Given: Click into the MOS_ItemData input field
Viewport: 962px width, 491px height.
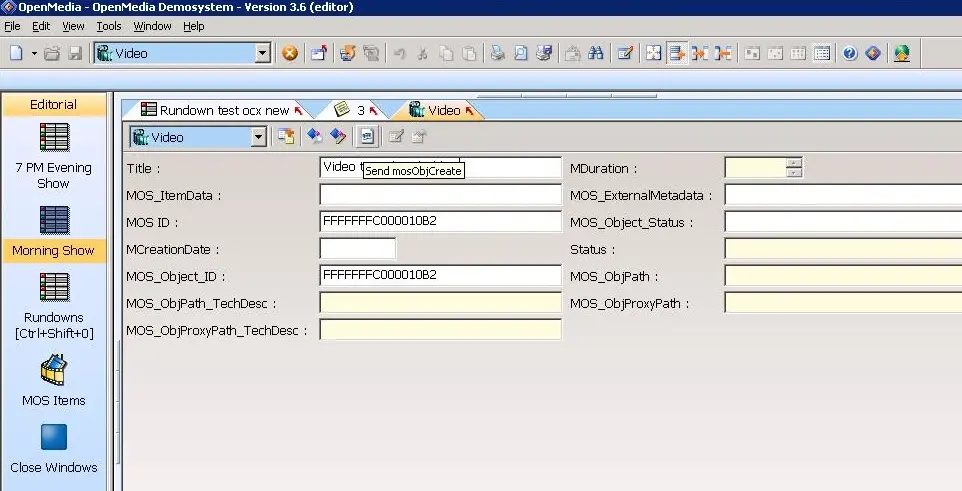Looking at the screenshot, I should 440,195.
